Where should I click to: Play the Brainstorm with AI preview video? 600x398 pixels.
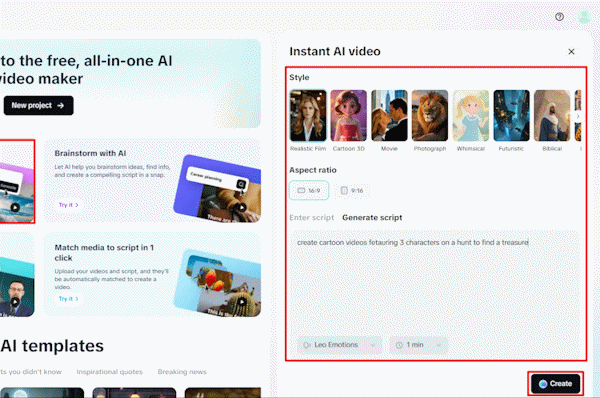[242, 207]
